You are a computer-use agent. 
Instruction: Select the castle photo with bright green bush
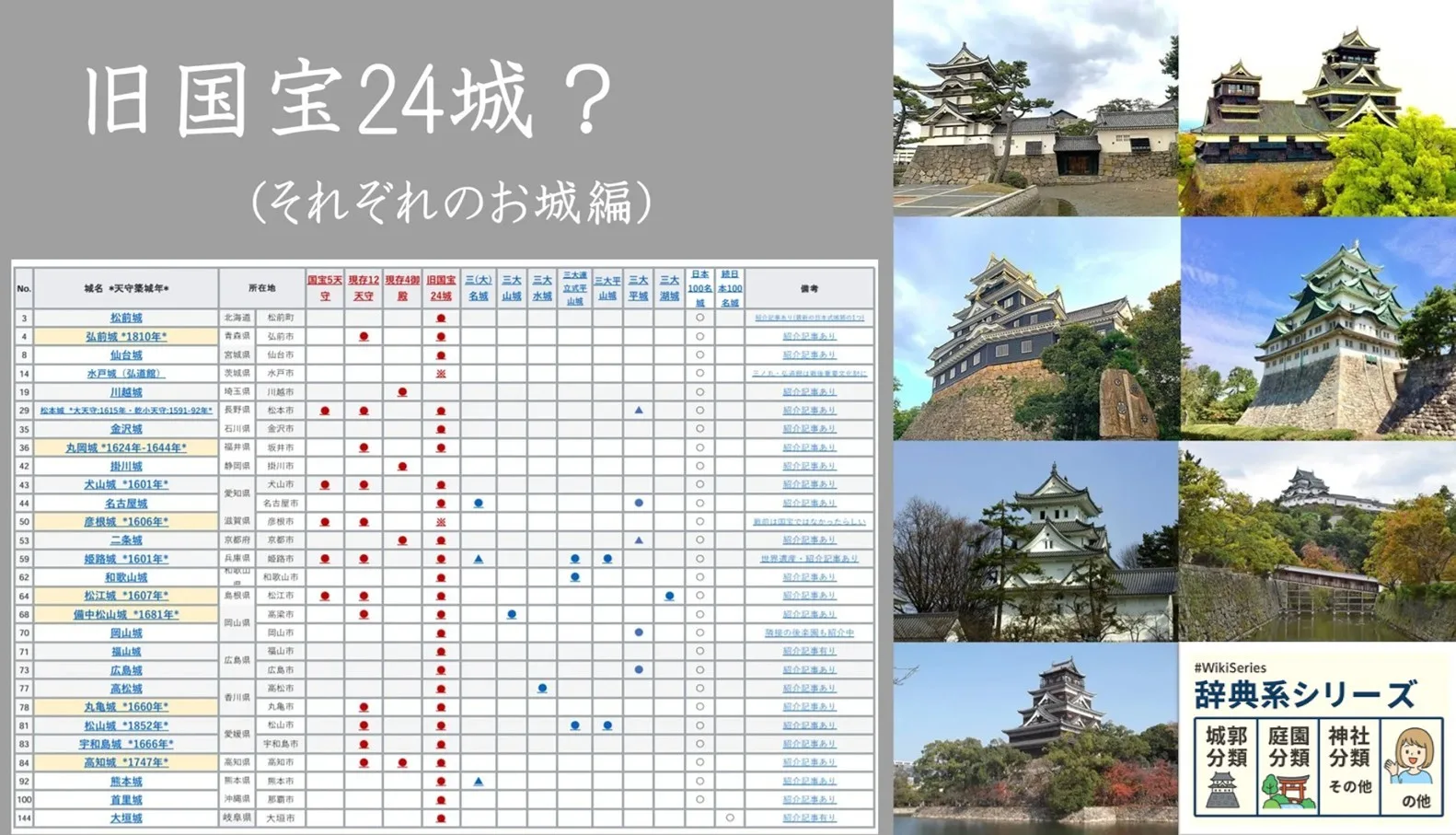(x=1318, y=108)
